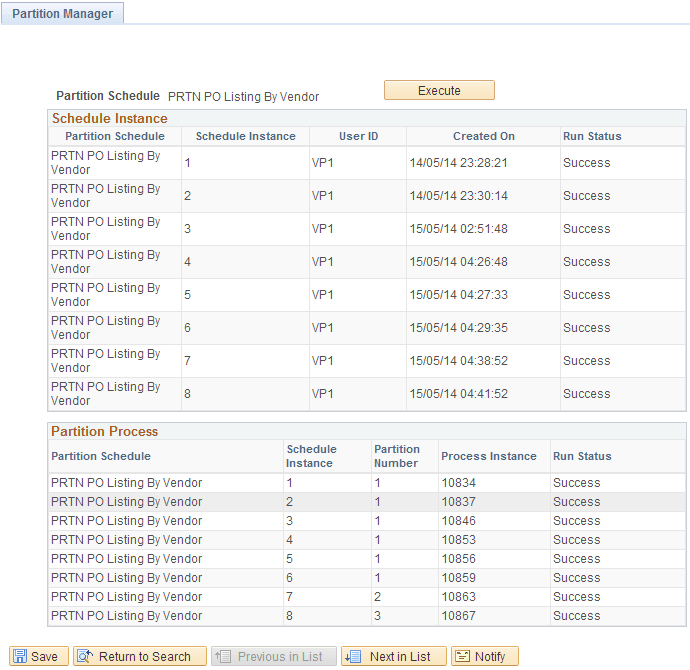This screenshot has height=670, width=690.
Task: Click process instance 10837
Action: coord(459,502)
